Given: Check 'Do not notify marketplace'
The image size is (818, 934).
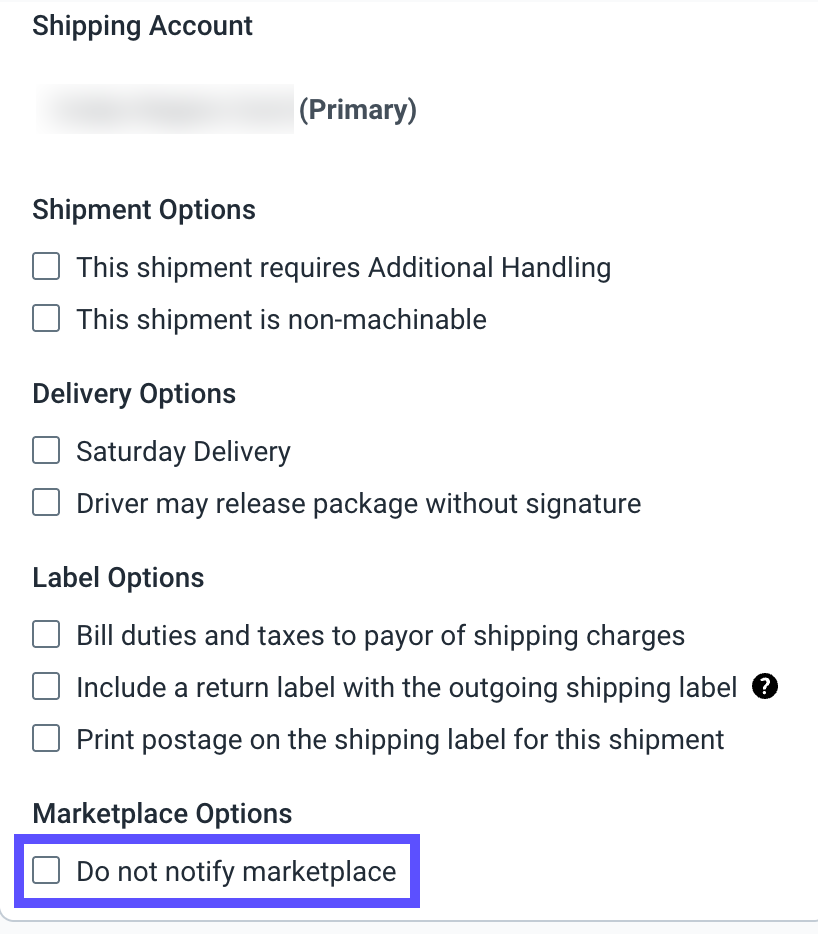Looking at the screenshot, I should (x=46, y=871).
